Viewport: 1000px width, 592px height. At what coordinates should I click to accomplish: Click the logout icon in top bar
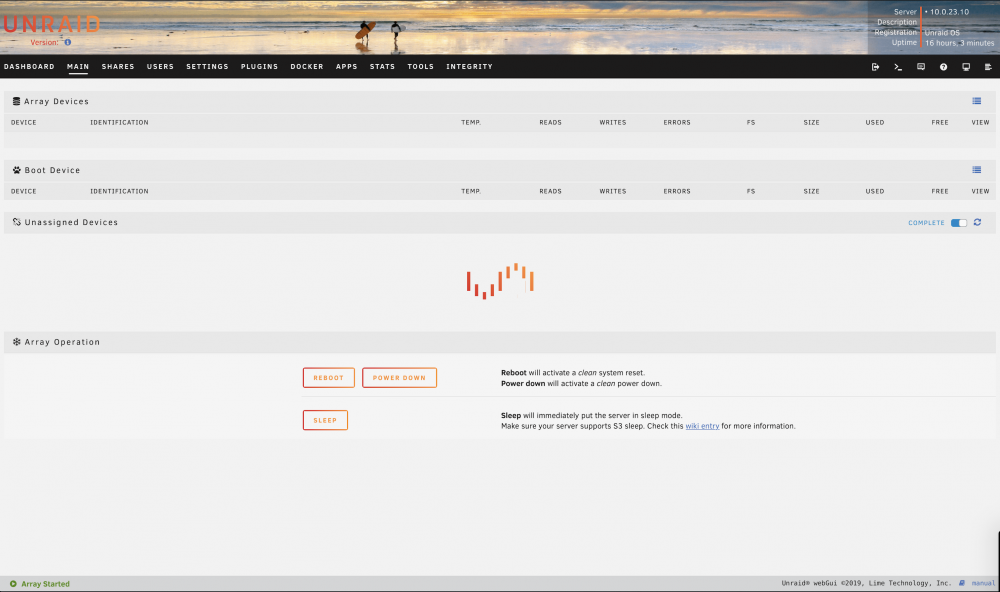(x=875, y=67)
